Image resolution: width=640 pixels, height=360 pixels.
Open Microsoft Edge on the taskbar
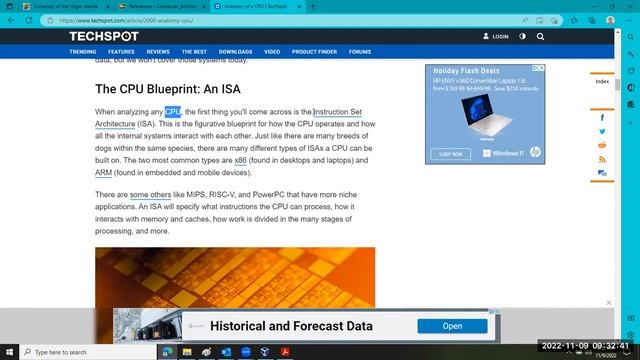pos(167,352)
